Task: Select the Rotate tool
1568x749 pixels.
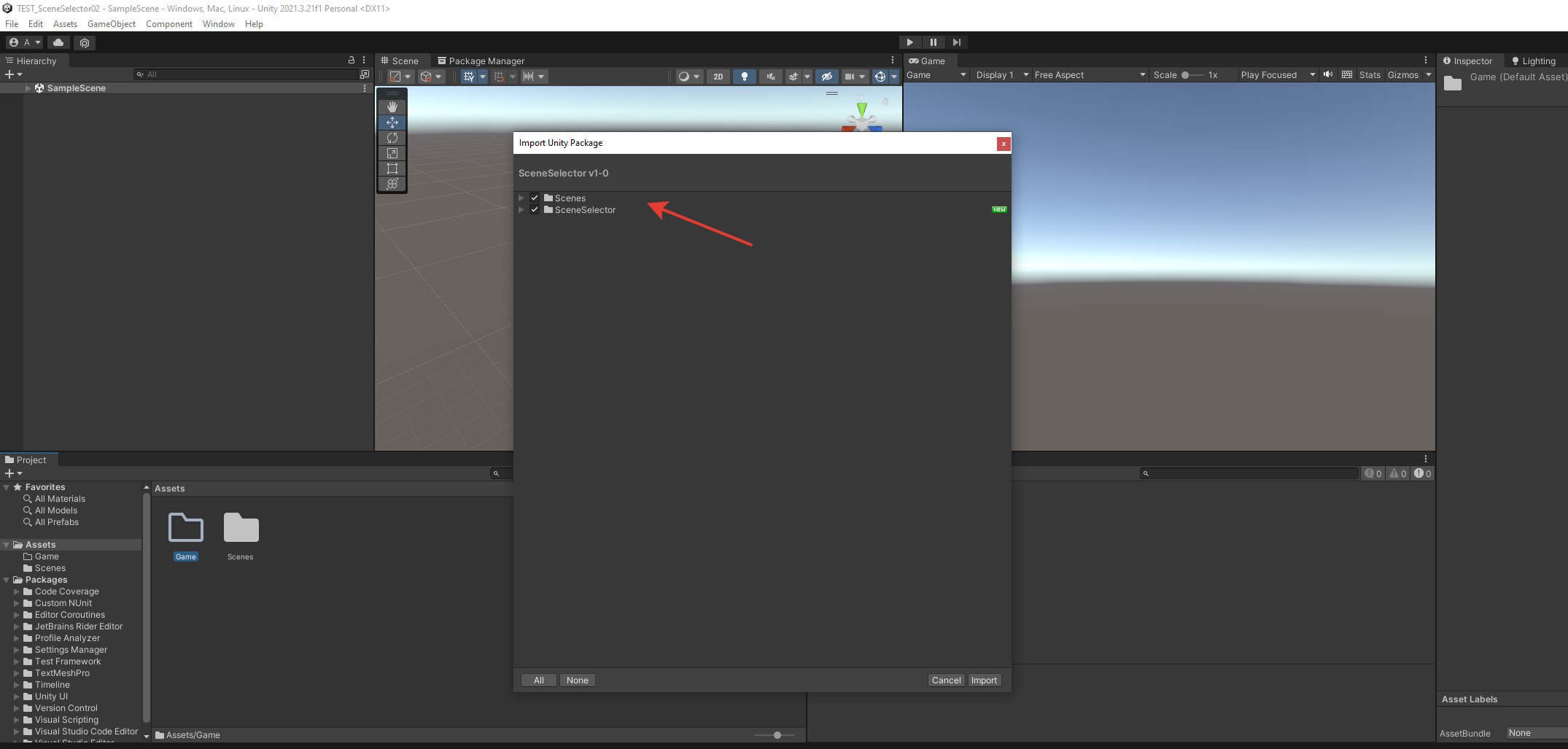Action: (x=392, y=138)
